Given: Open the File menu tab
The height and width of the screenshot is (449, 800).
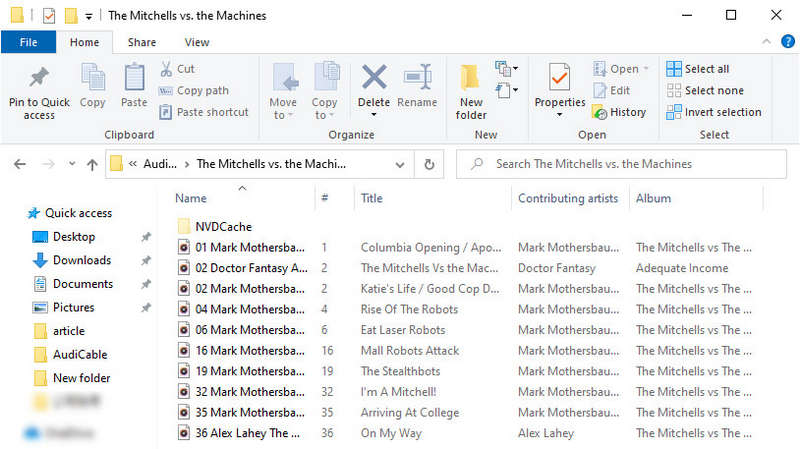Looking at the screenshot, I should pos(29,42).
